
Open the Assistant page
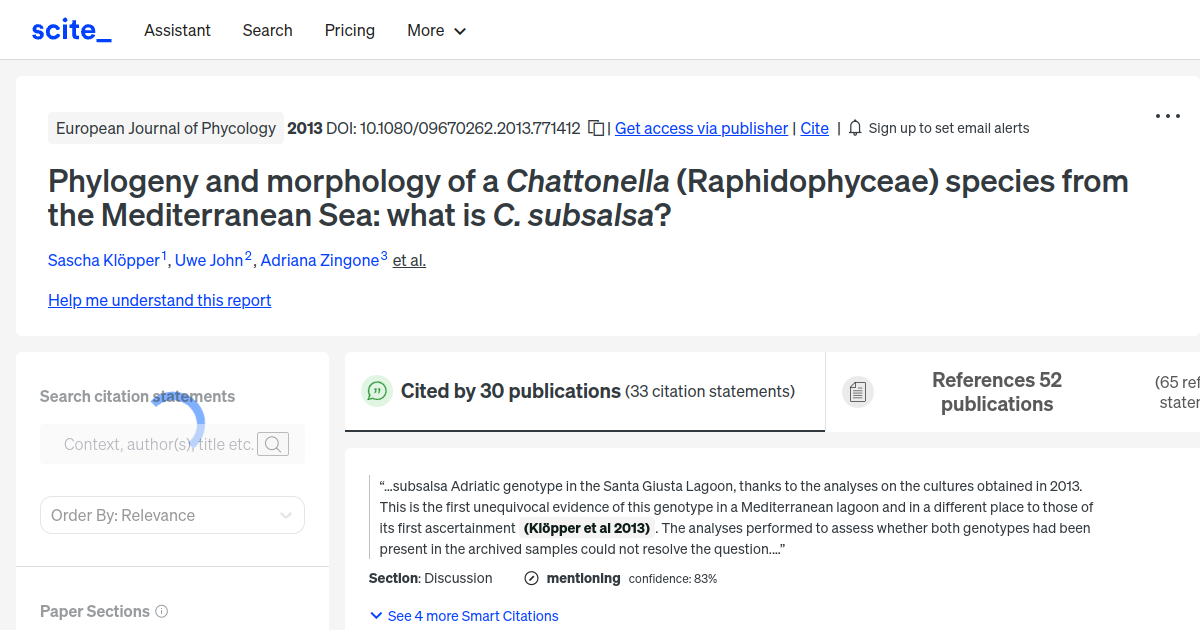pos(177,30)
